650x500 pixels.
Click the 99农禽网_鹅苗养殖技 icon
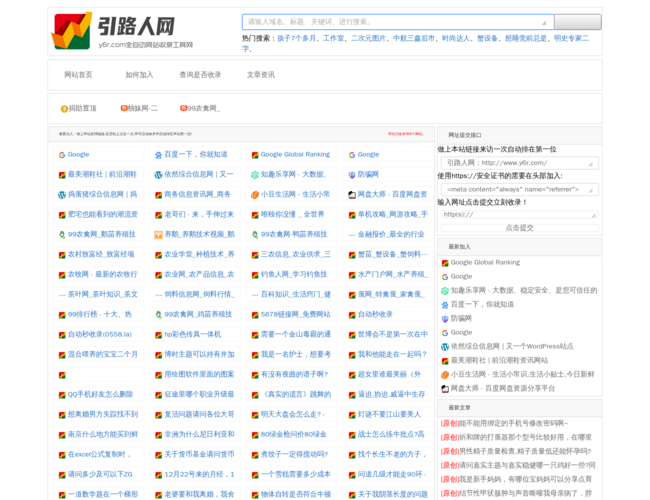tap(62, 235)
